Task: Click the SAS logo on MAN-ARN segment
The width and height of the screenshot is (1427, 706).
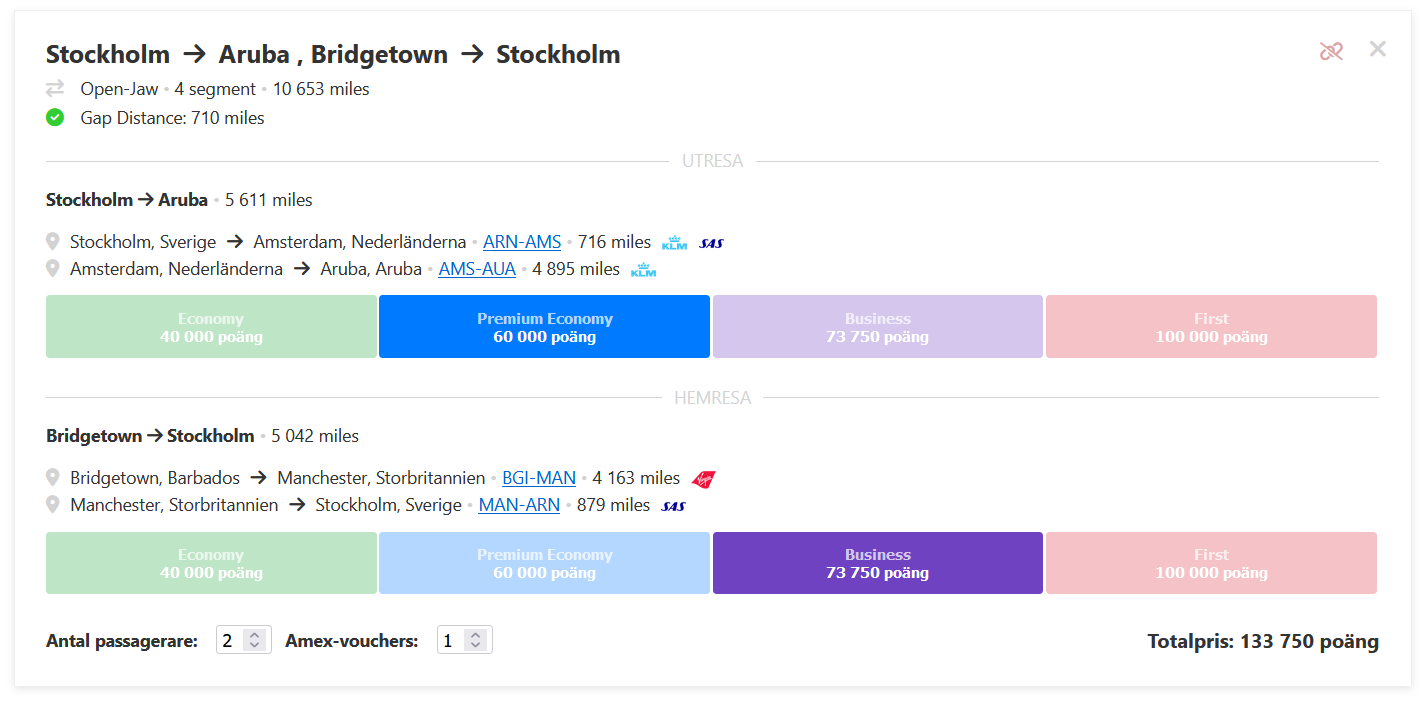Action: pos(674,506)
